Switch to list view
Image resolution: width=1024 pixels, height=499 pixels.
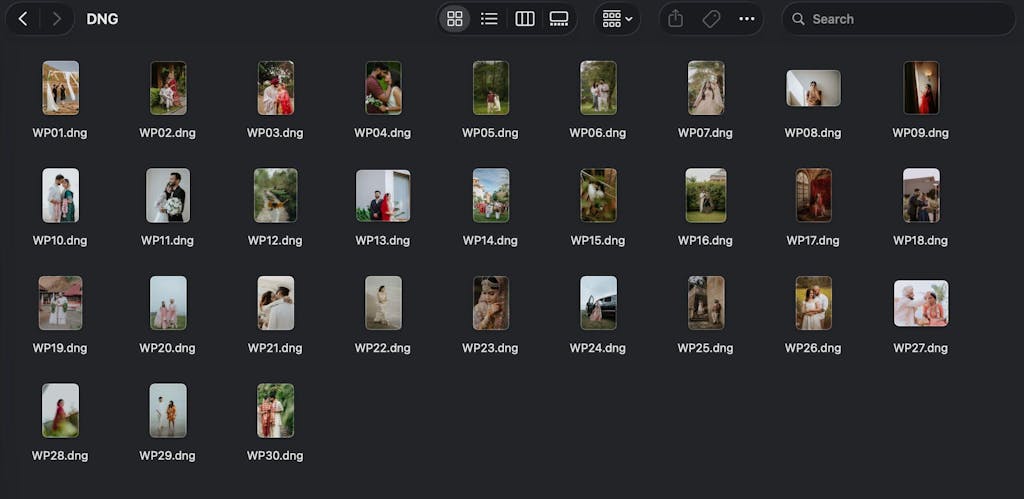pos(489,19)
